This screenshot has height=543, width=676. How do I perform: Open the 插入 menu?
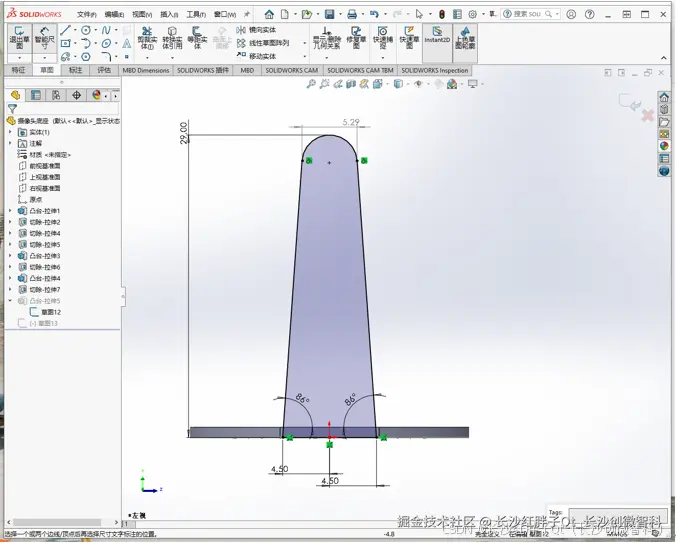[x=169, y=15]
